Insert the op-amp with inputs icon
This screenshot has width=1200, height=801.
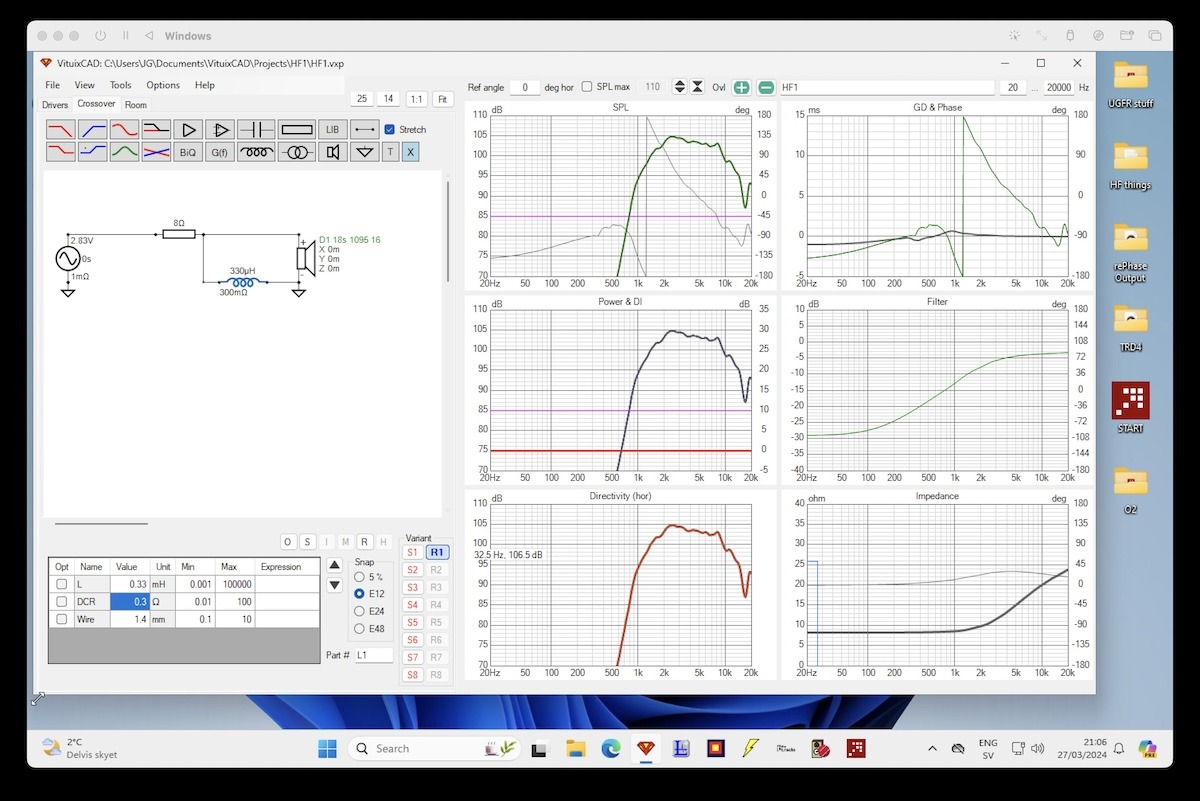coord(219,129)
